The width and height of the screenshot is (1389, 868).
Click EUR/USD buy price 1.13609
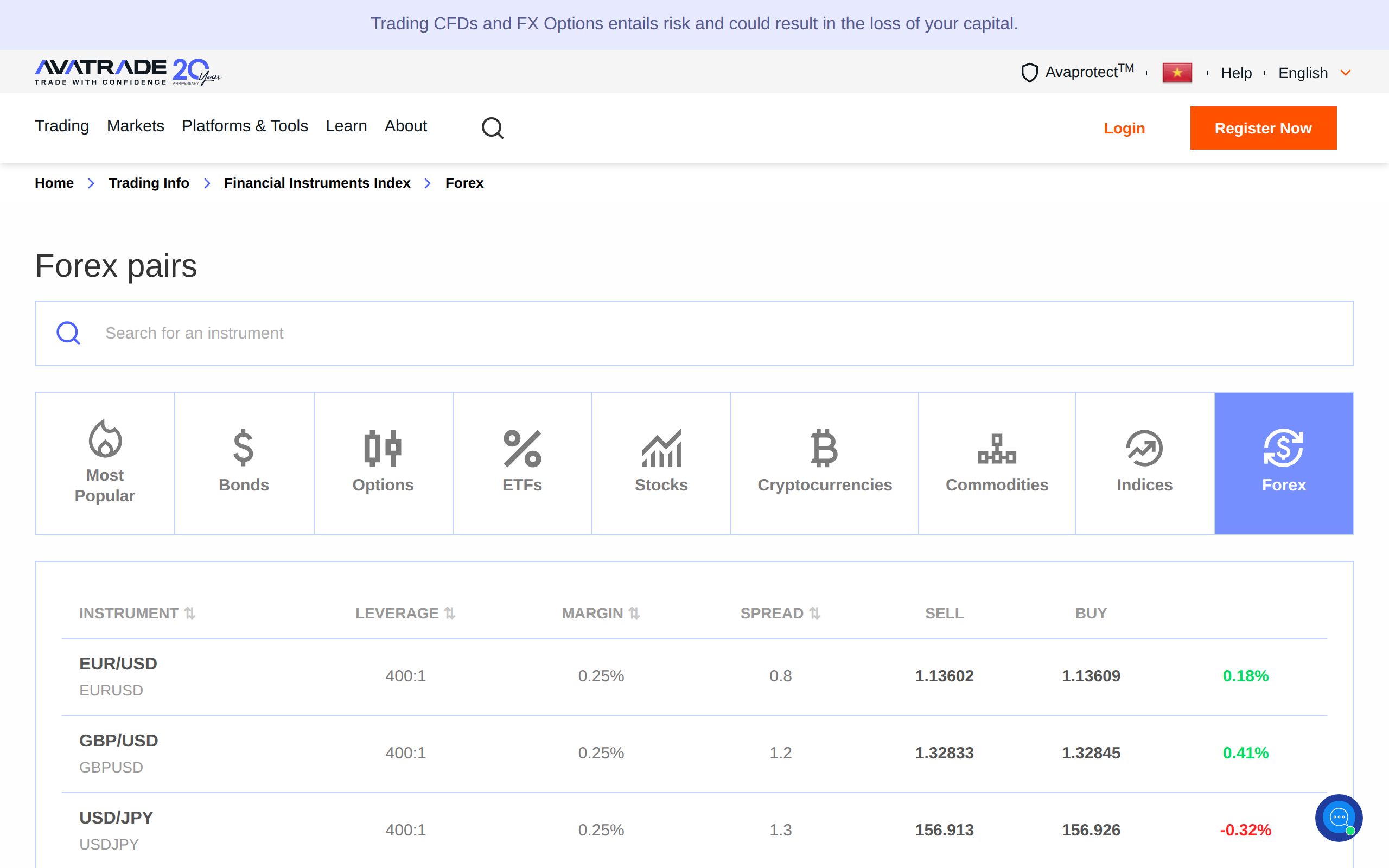(x=1091, y=676)
